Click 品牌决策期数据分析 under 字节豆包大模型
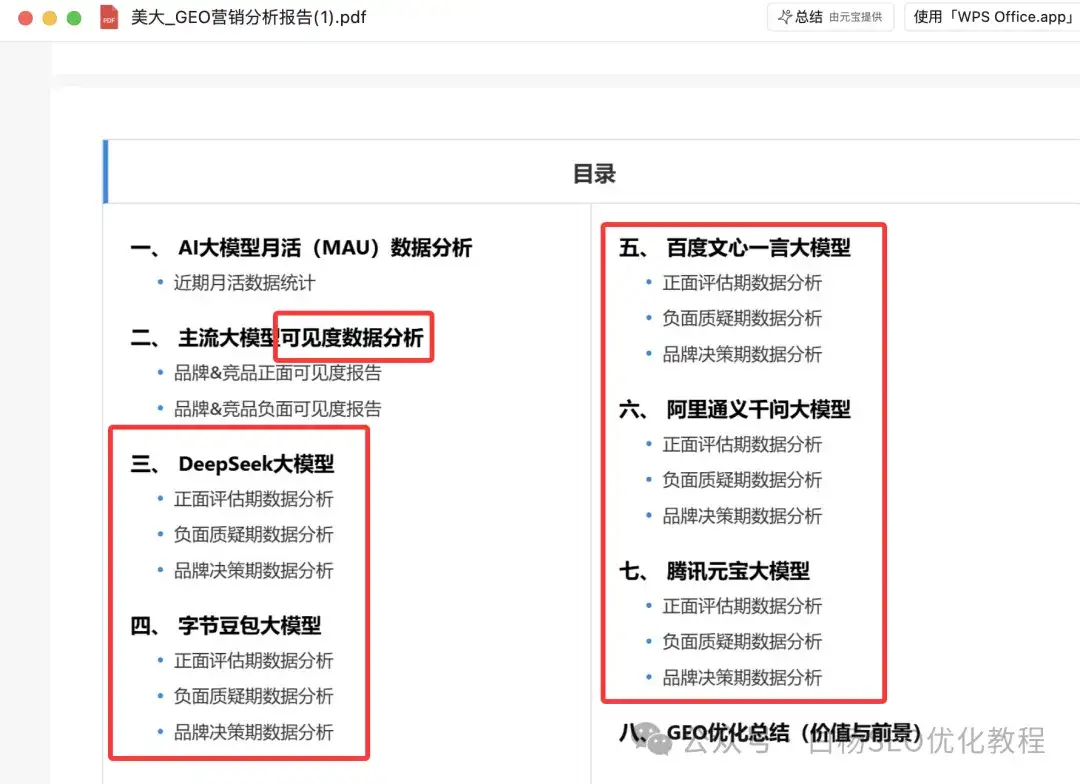The image size is (1080, 784). click(x=253, y=732)
